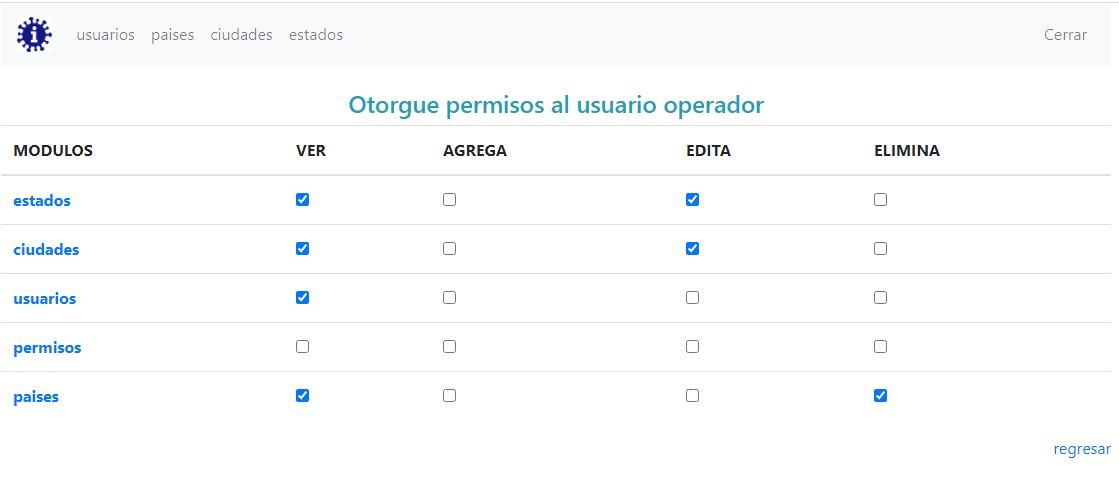Enable AGREGA permission for paises
Image resolution: width=1119 pixels, height=477 pixels.
click(449, 396)
